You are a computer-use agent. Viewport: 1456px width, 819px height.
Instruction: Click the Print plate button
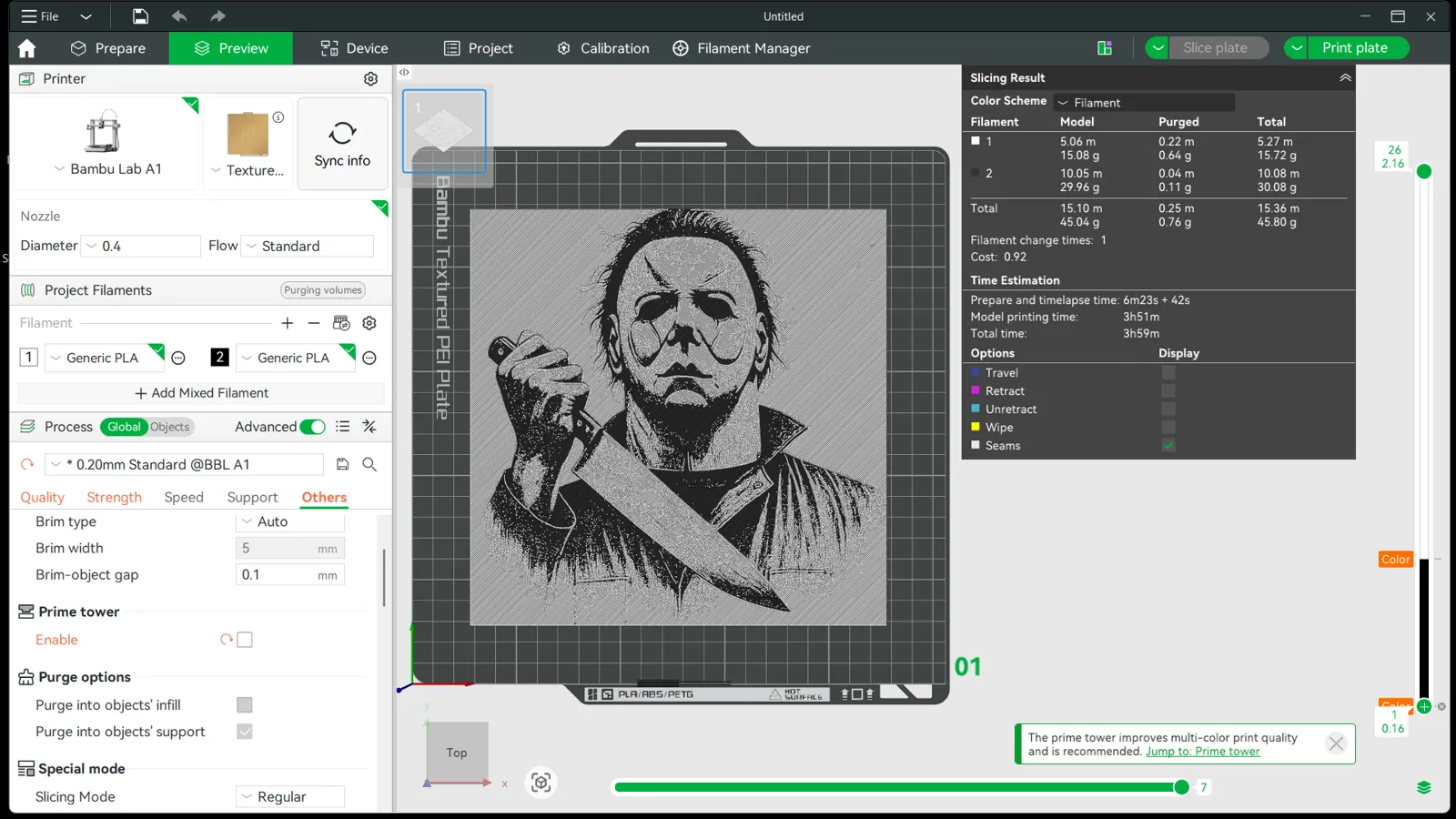(1355, 48)
